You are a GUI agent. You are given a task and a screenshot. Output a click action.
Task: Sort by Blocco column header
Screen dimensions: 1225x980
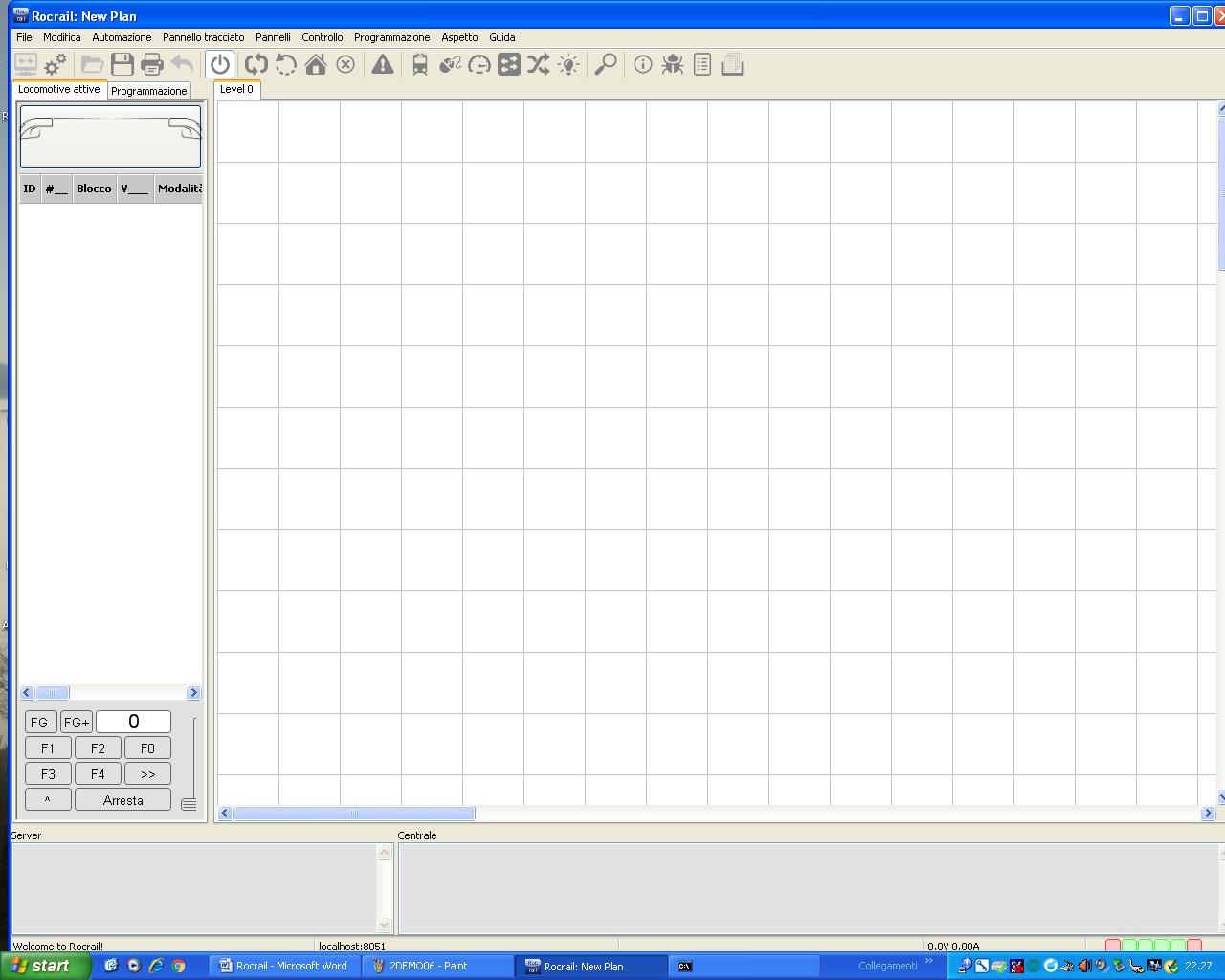[94, 189]
